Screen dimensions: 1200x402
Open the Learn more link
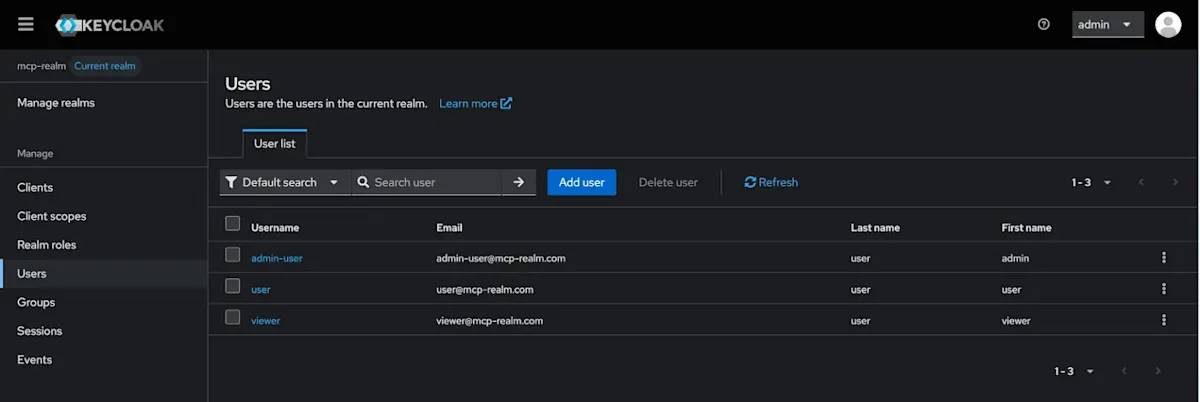click(476, 103)
